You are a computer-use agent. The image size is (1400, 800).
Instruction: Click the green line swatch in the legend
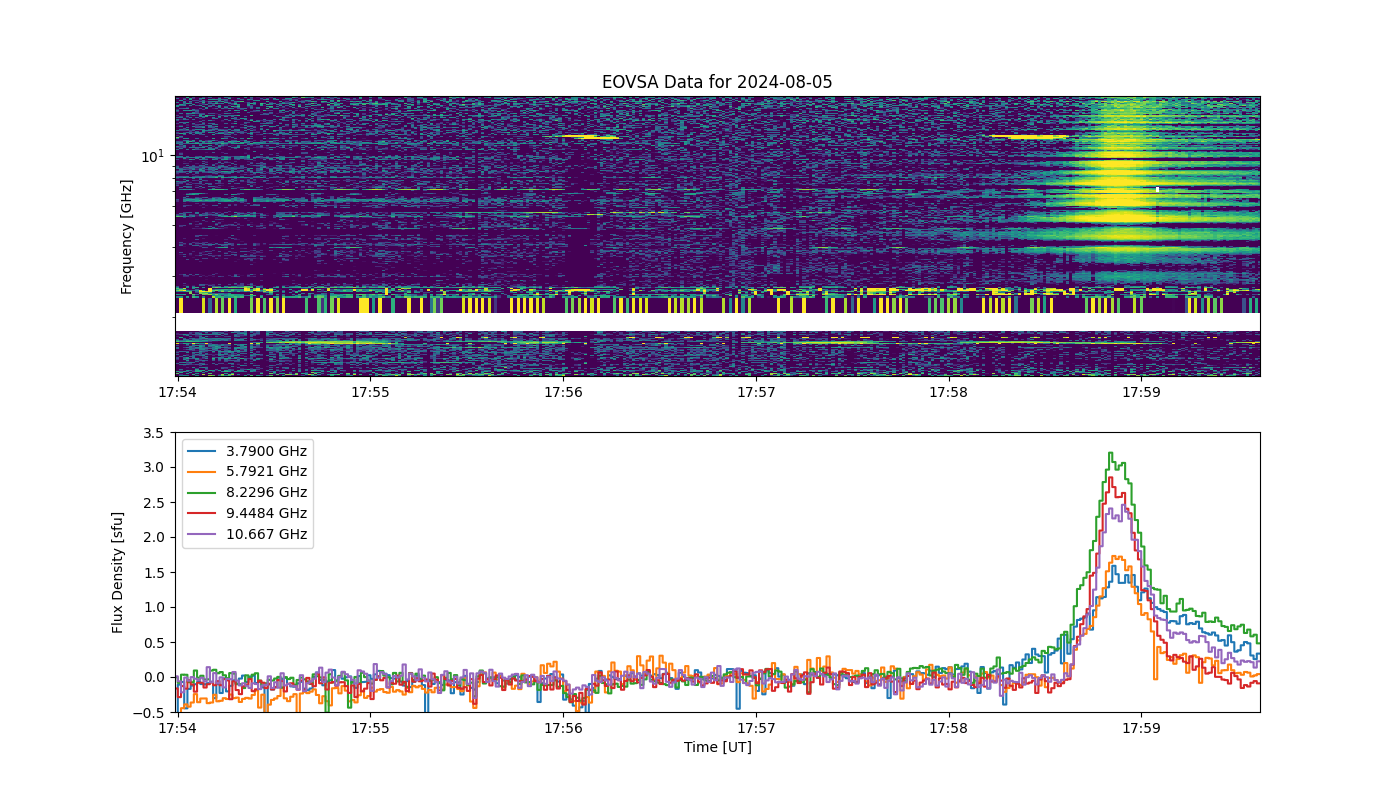click(x=202, y=493)
